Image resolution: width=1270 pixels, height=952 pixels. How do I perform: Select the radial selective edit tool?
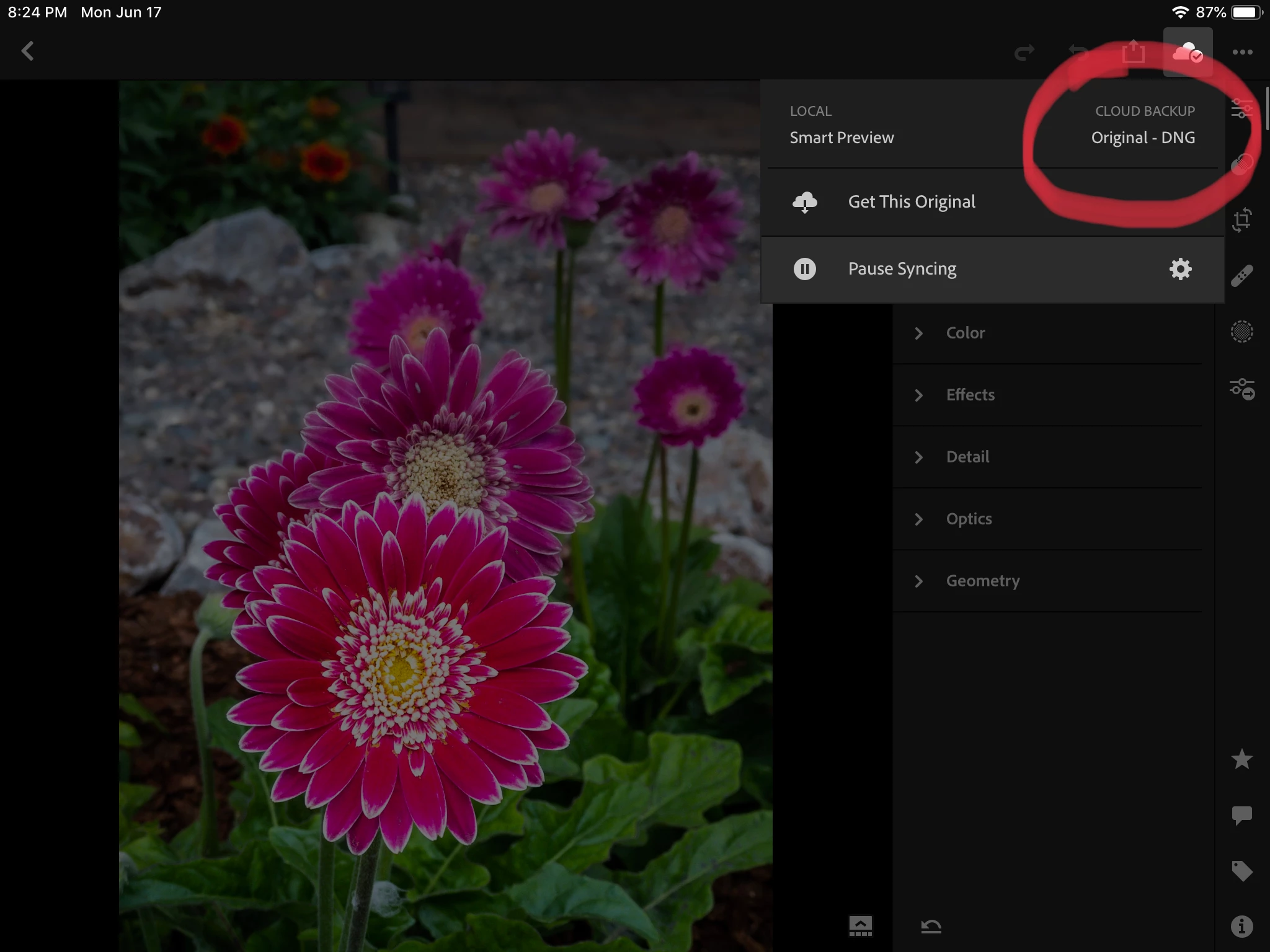tap(1241, 332)
